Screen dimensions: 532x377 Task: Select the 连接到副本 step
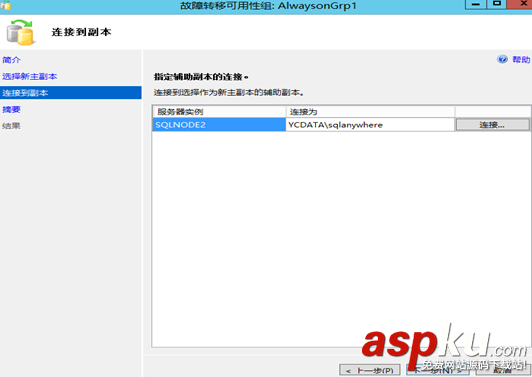(x=71, y=93)
